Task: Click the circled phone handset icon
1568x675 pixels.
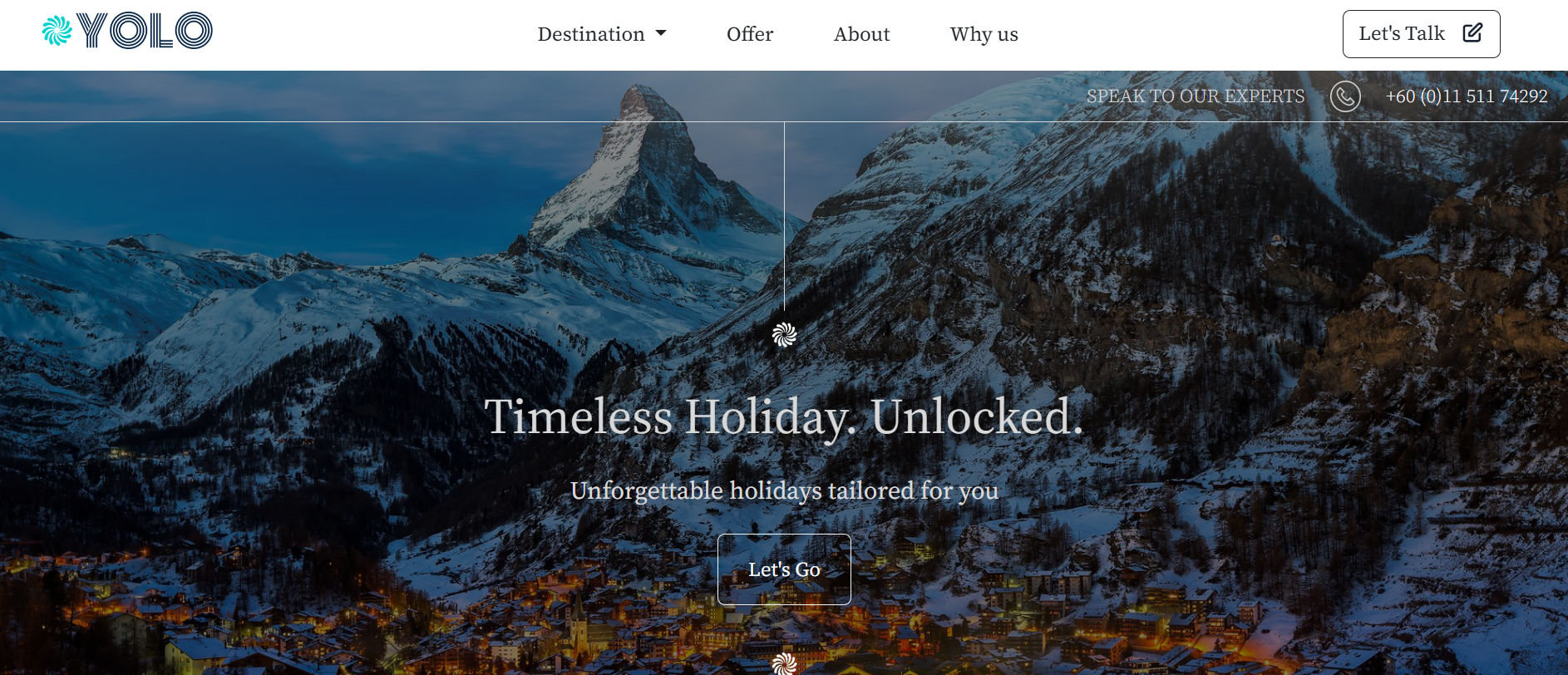Action: tap(1345, 96)
